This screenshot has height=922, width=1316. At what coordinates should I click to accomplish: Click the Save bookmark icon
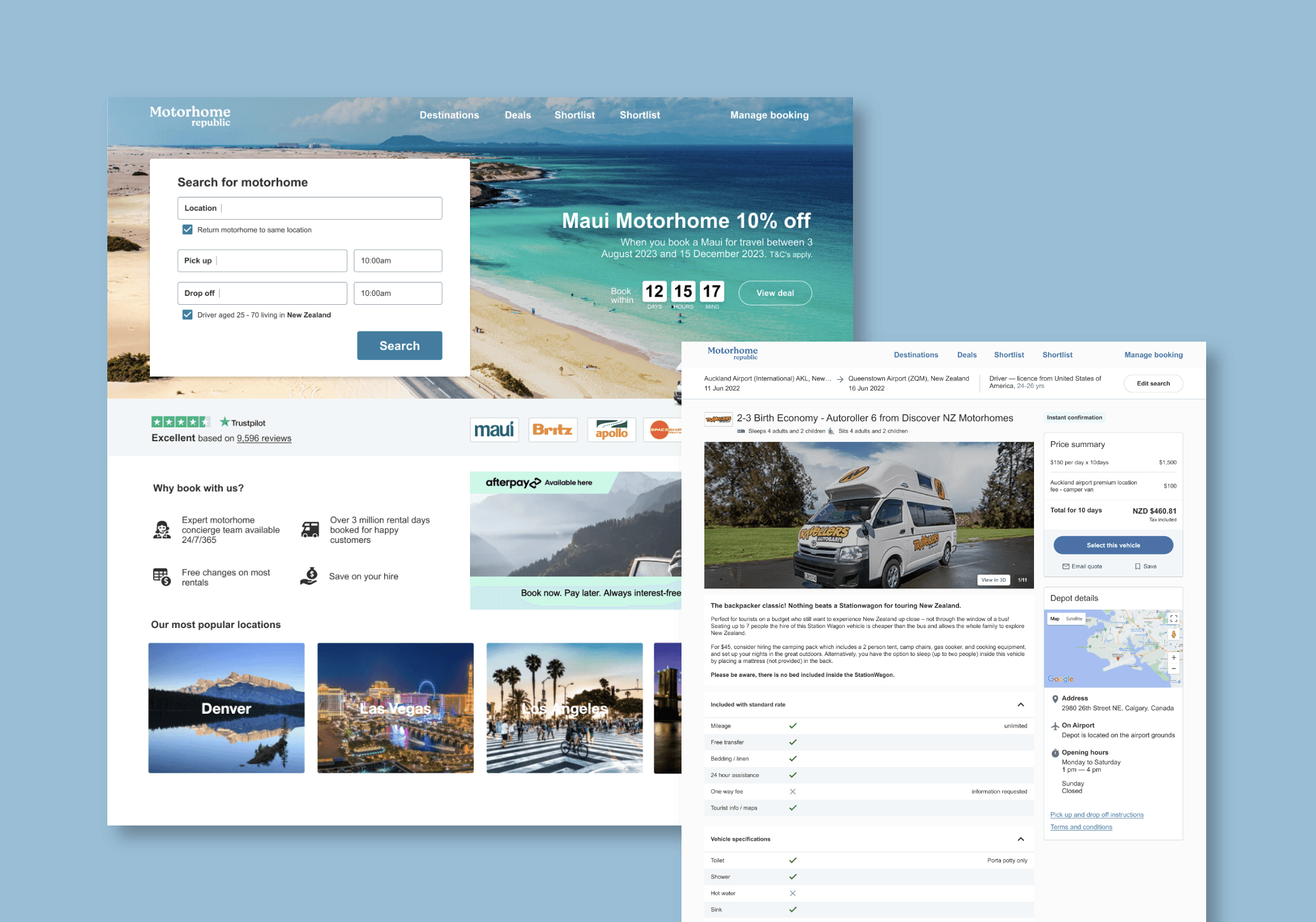pyautogui.click(x=1138, y=566)
